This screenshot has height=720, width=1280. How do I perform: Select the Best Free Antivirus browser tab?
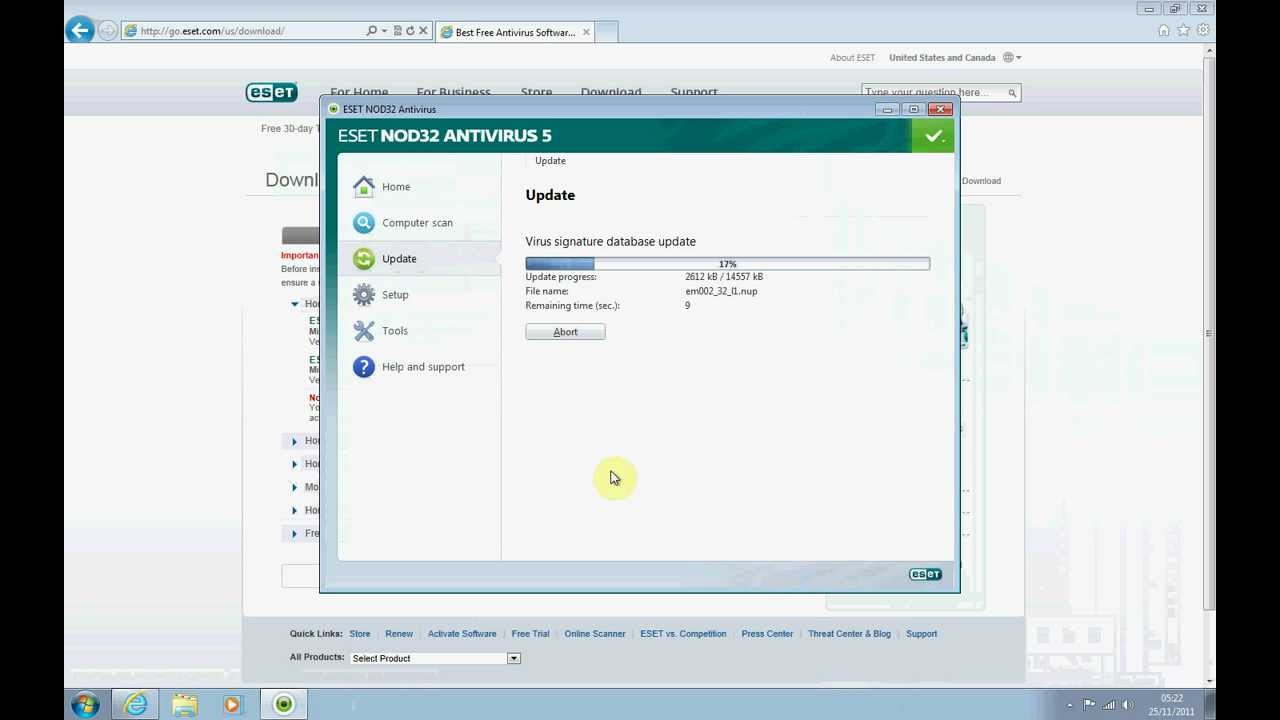coord(514,32)
